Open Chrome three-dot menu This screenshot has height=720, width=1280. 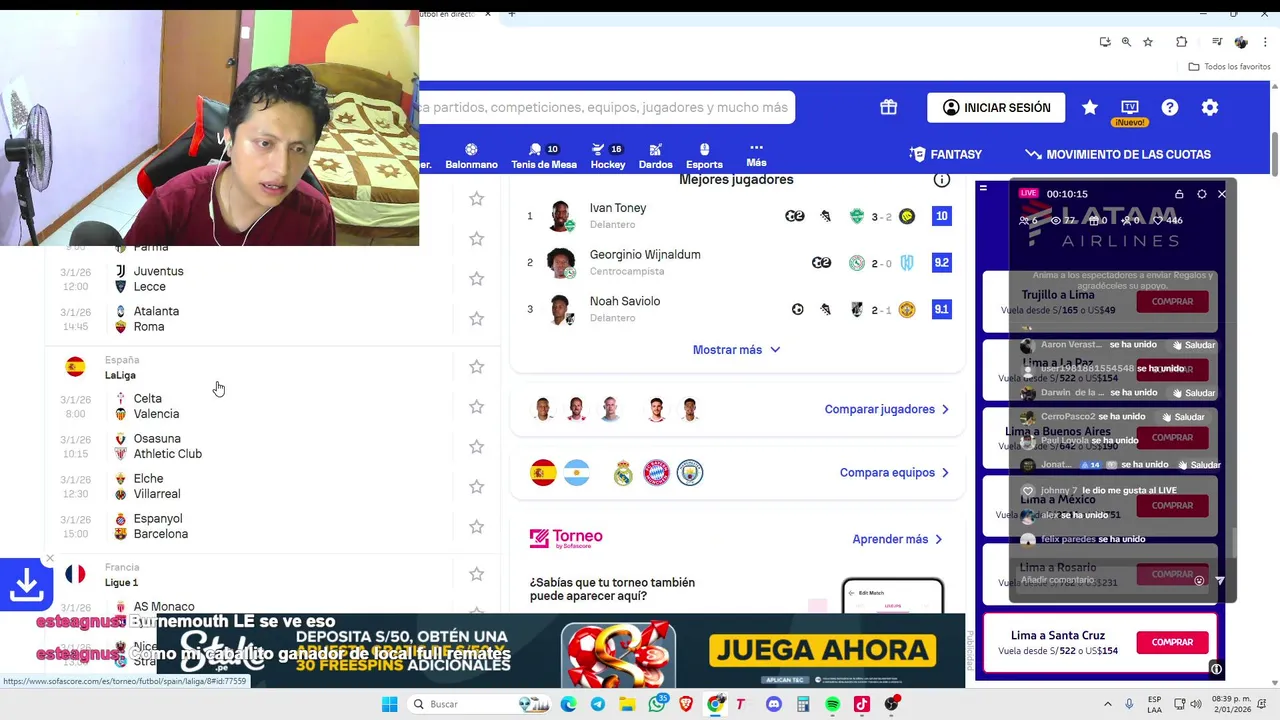pyautogui.click(x=1263, y=42)
